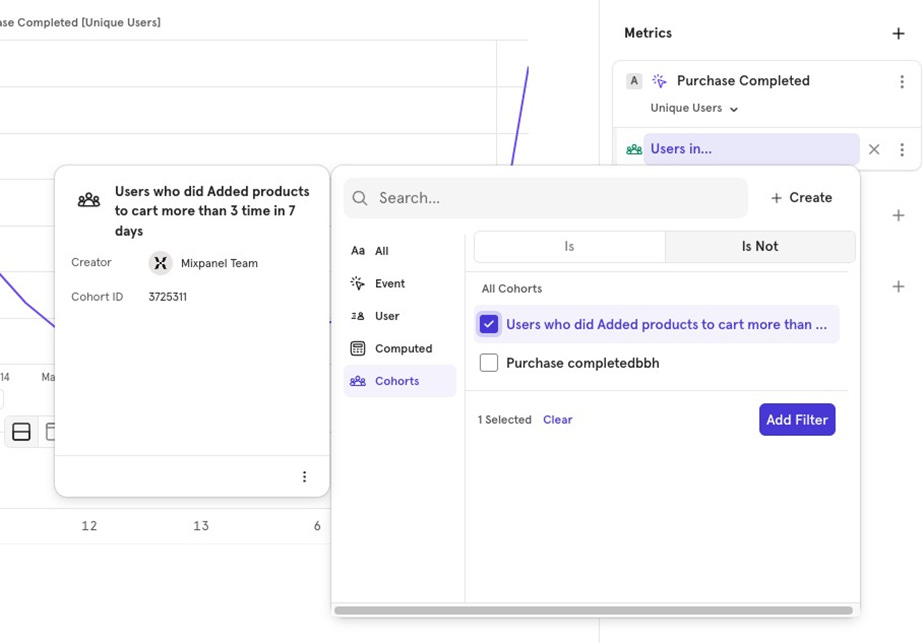Open Purchase Completed metric options menu

[902, 82]
